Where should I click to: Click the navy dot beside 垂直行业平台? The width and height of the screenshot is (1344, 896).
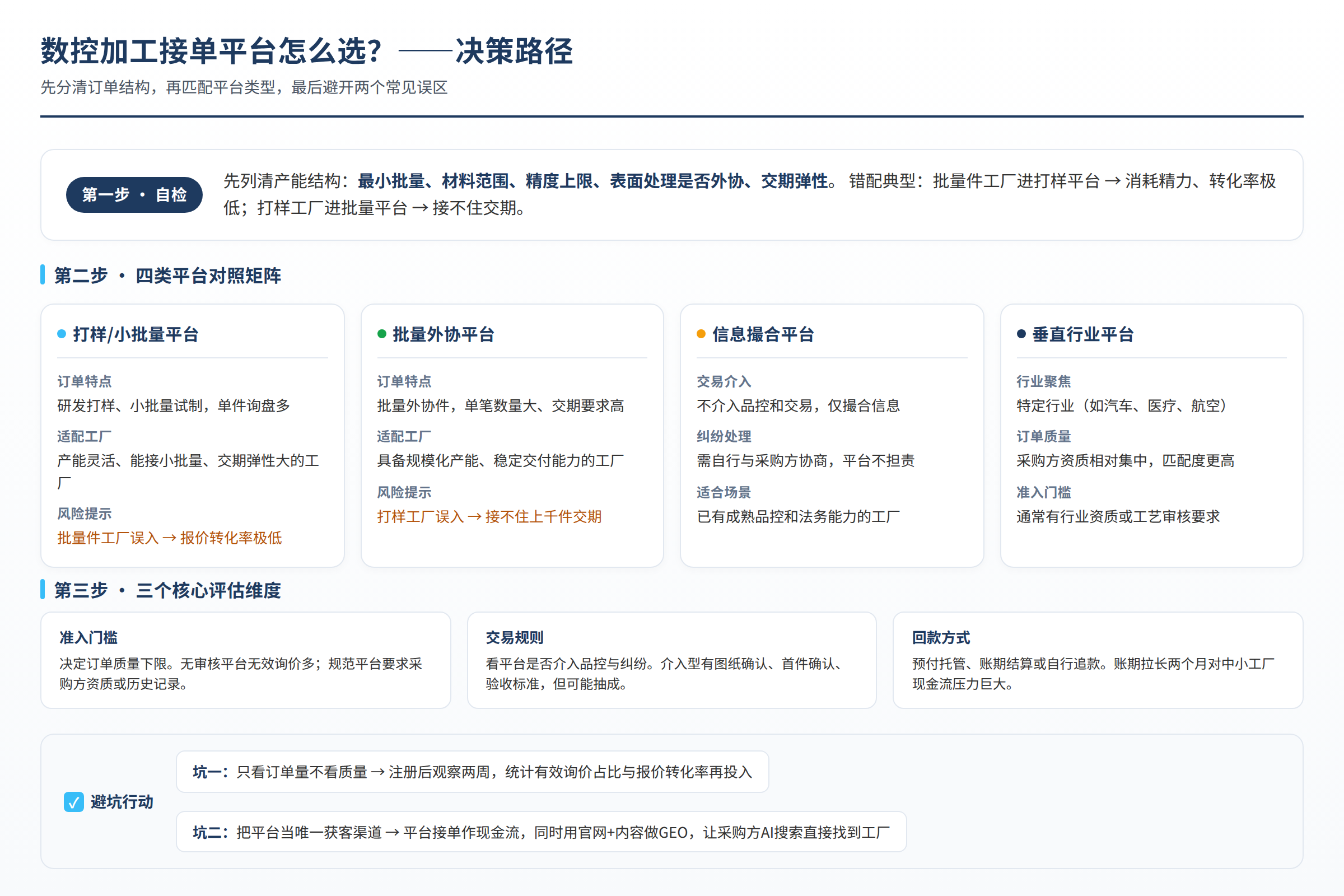1021,334
